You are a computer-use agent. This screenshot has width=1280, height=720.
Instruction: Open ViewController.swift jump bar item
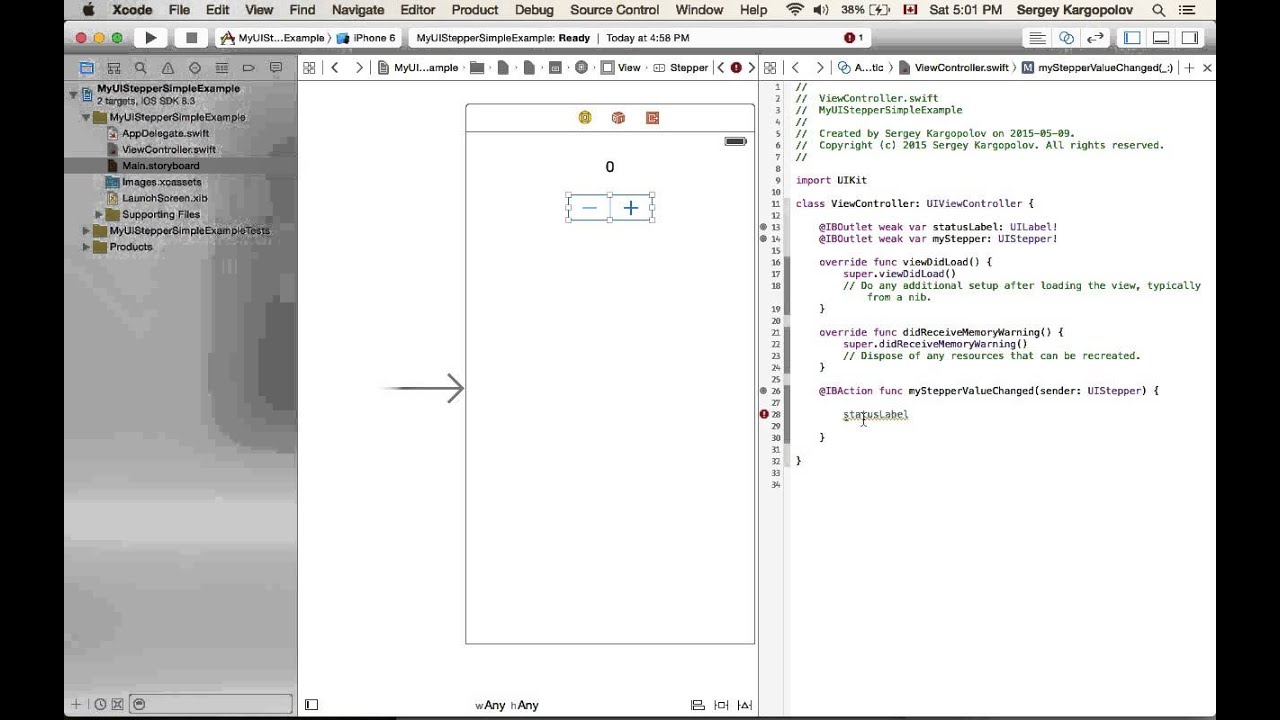point(954,68)
